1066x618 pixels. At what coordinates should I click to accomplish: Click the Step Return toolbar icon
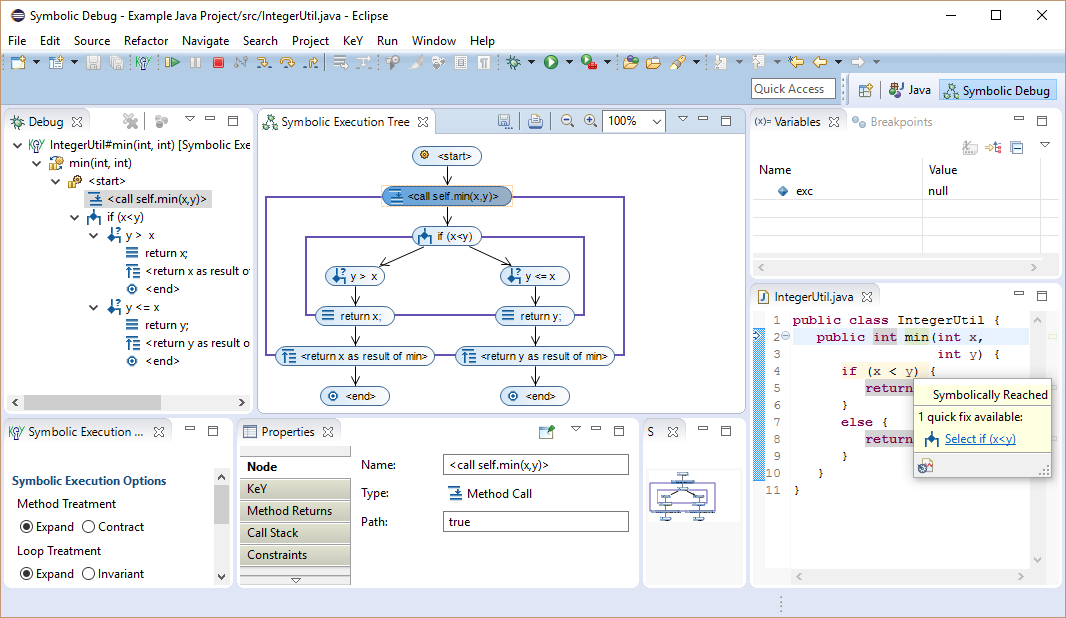point(311,63)
